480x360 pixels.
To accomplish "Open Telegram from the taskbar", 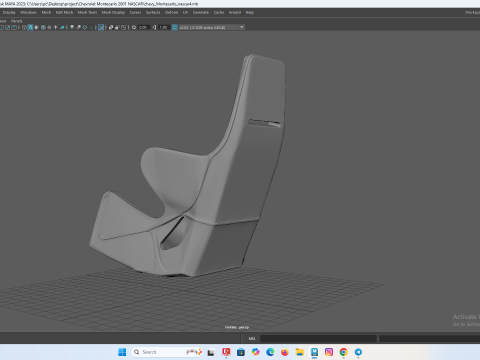I will [x=358, y=352].
